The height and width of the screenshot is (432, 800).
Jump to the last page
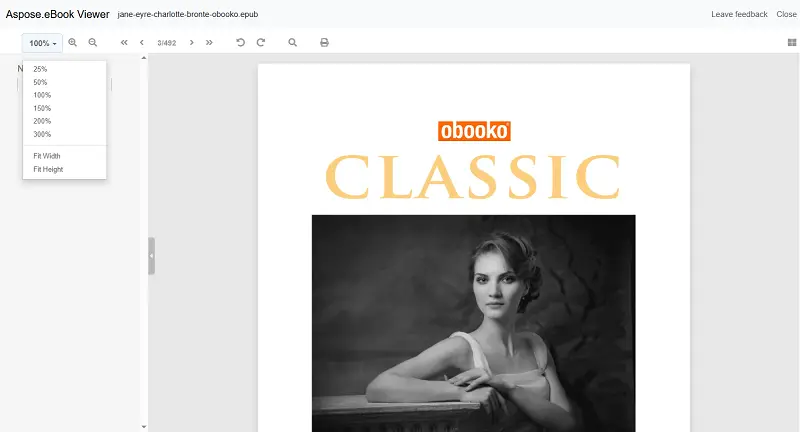(x=209, y=43)
